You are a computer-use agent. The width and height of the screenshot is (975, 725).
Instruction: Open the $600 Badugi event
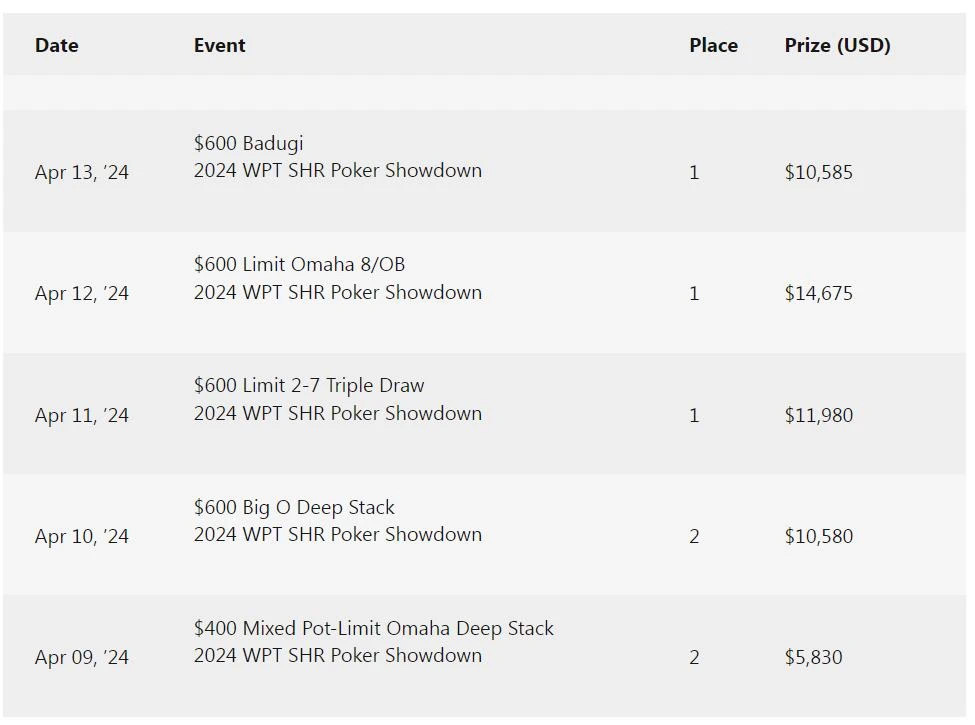(x=248, y=143)
